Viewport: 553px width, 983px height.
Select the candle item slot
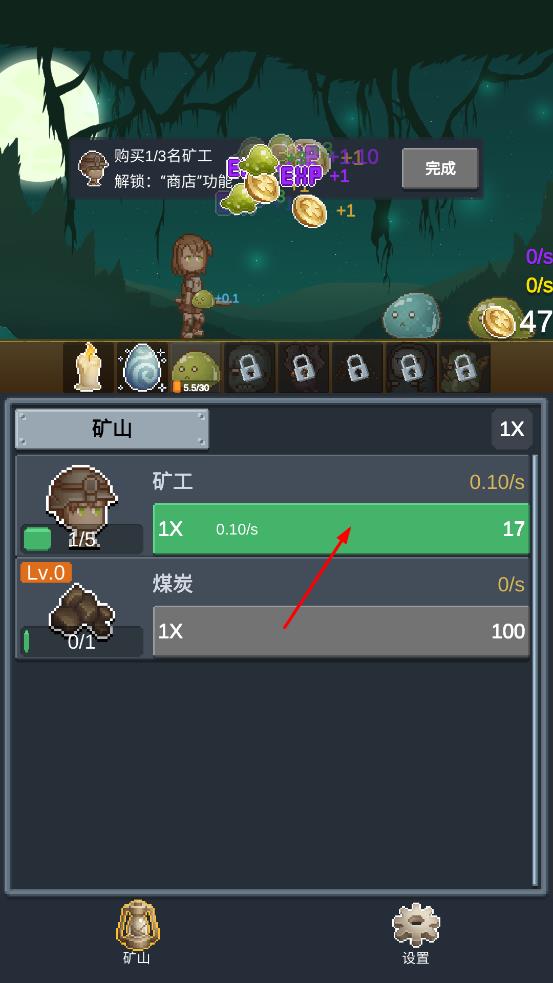point(88,367)
